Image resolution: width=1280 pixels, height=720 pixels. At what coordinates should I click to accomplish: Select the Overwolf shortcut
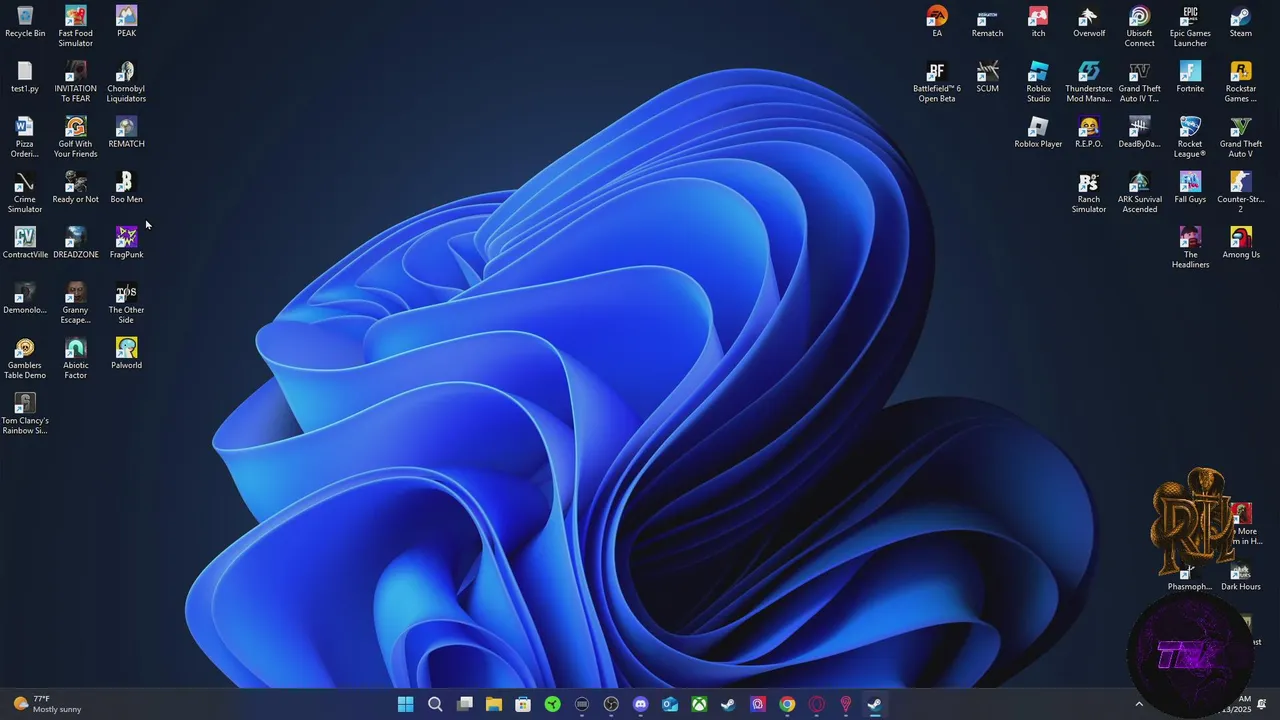1089,22
